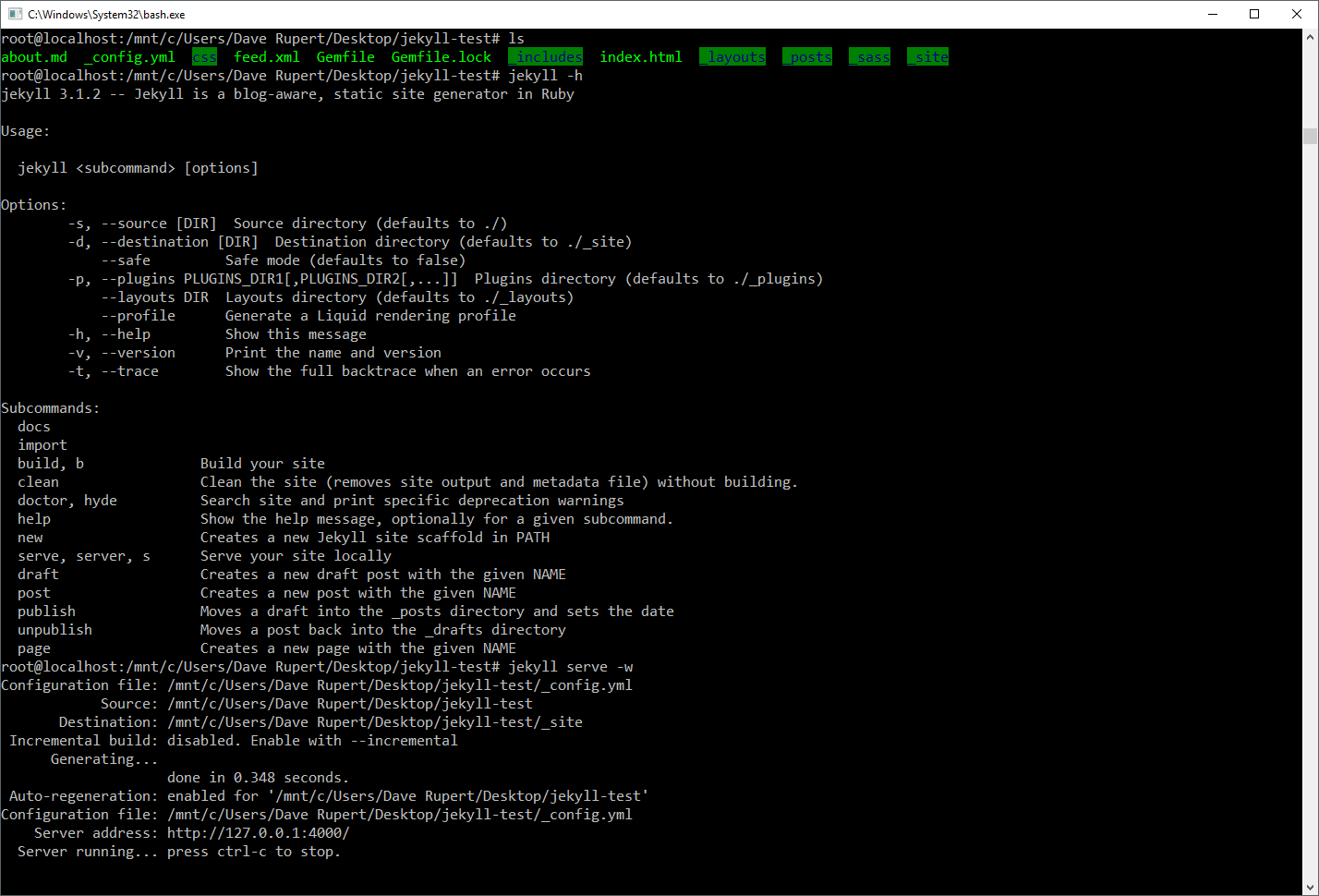Click 'press ctrl-c to stop.' text
1319x896 pixels.
point(254,852)
